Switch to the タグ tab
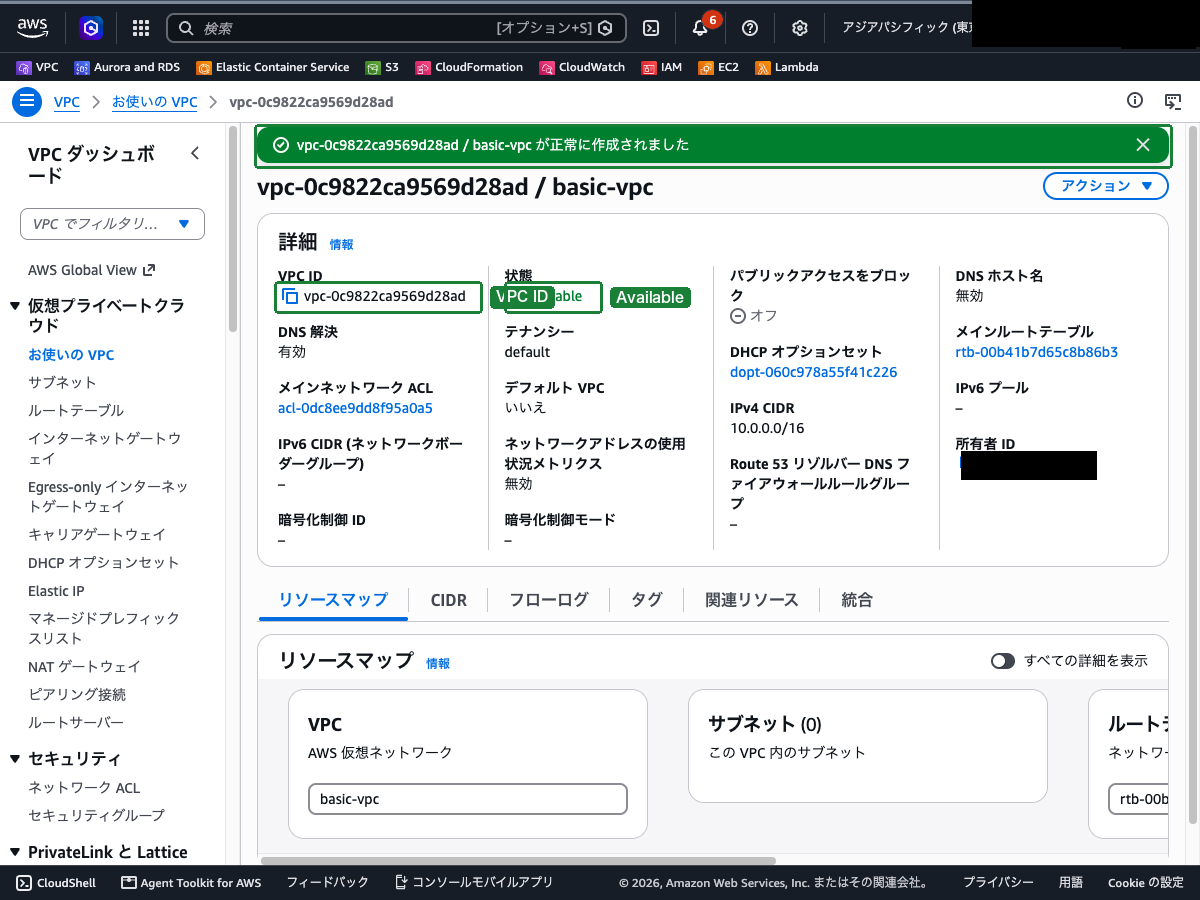 [x=647, y=600]
